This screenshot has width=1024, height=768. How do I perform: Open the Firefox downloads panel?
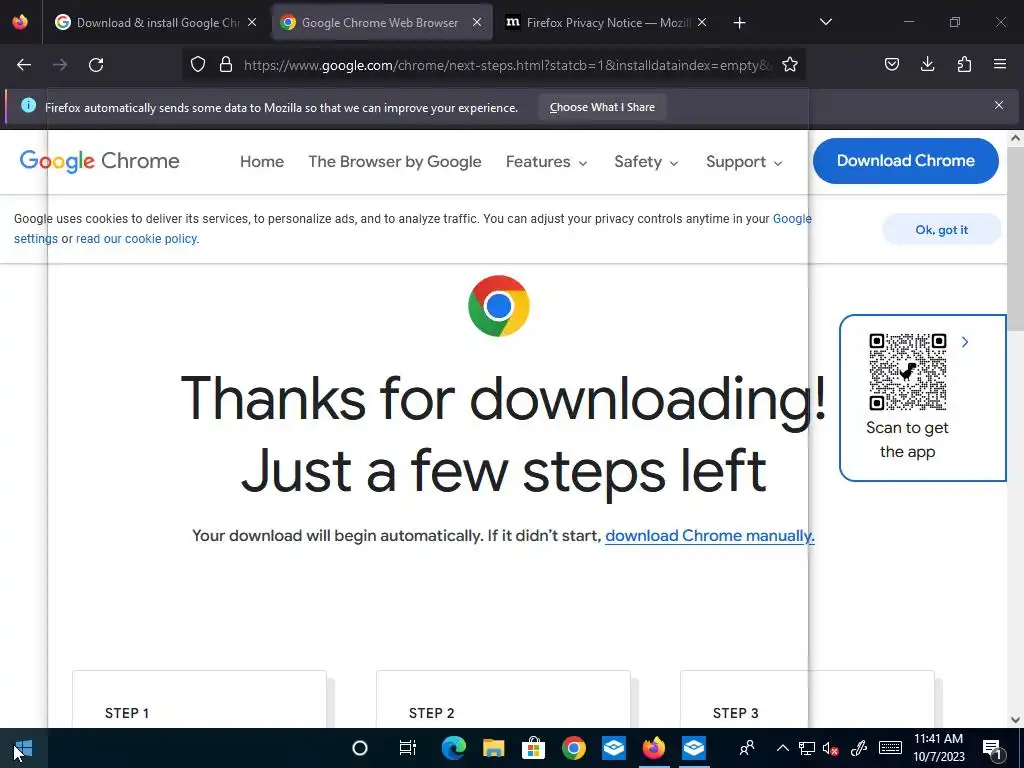(x=928, y=64)
